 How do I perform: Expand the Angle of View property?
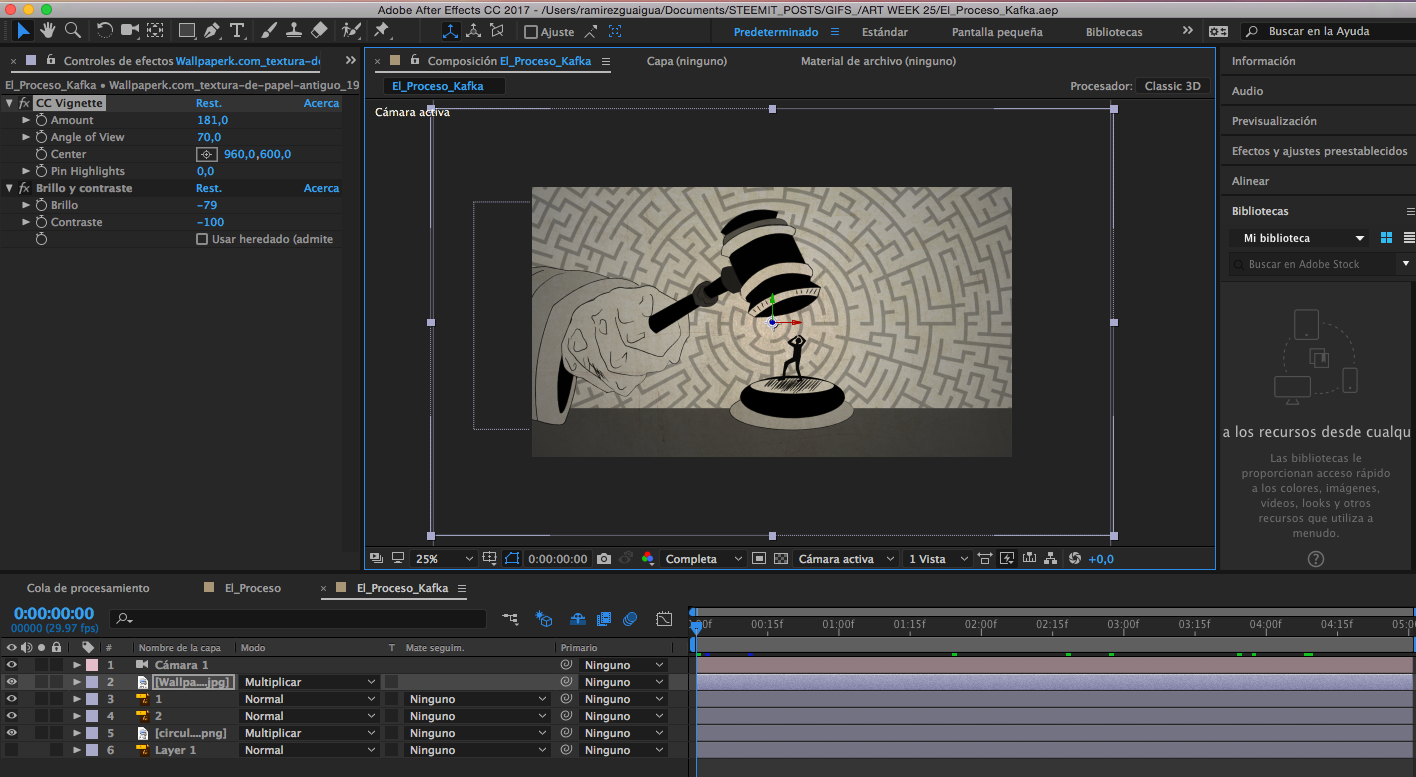[27, 137]
